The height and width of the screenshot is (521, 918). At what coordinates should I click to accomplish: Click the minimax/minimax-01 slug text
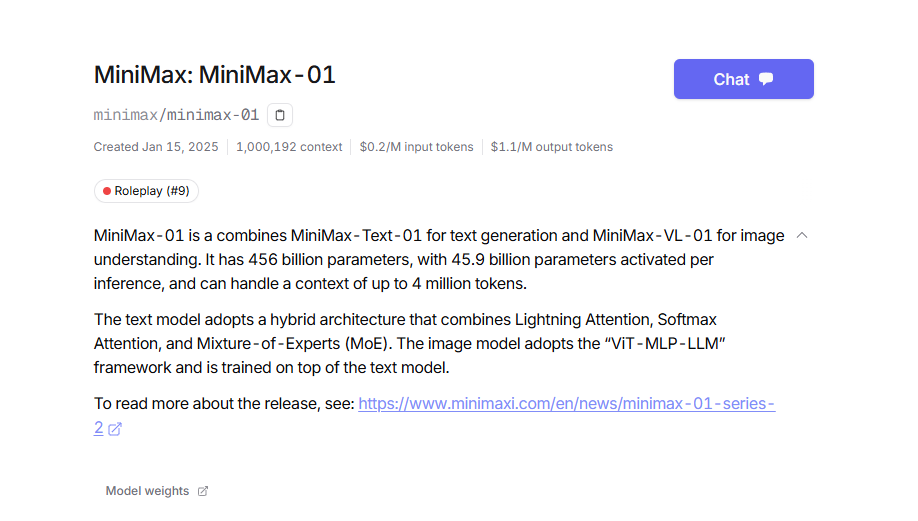pyautogui.click(x=176, y=115)
